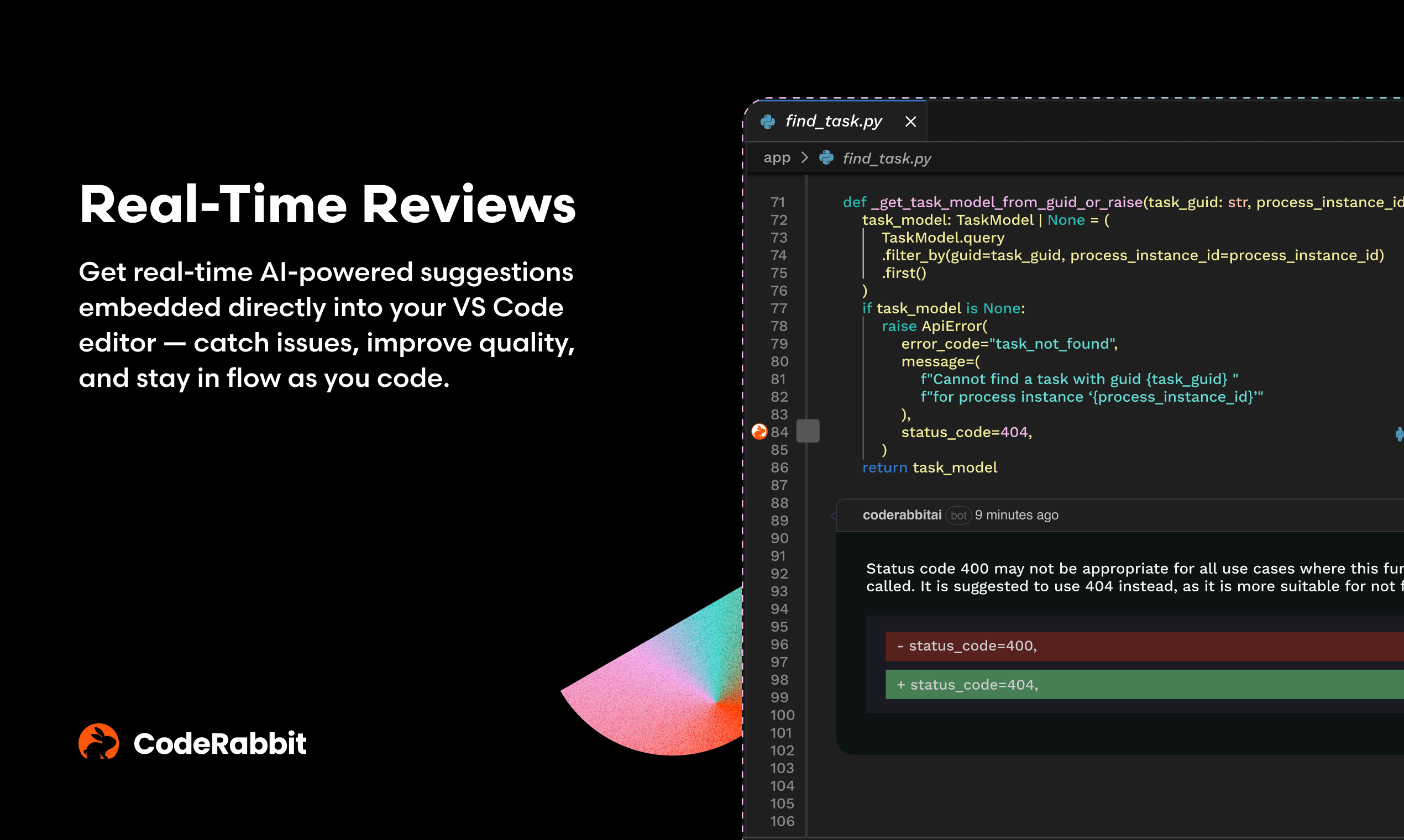
Task: Click partial Python icon right of line 84
Action: click(1400, 434)
